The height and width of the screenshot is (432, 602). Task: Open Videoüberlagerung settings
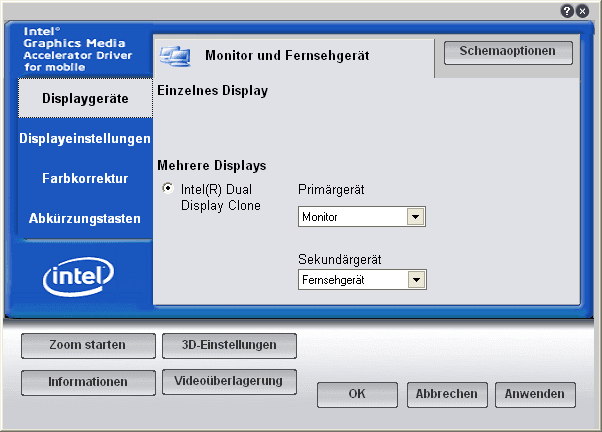[229, 382]
